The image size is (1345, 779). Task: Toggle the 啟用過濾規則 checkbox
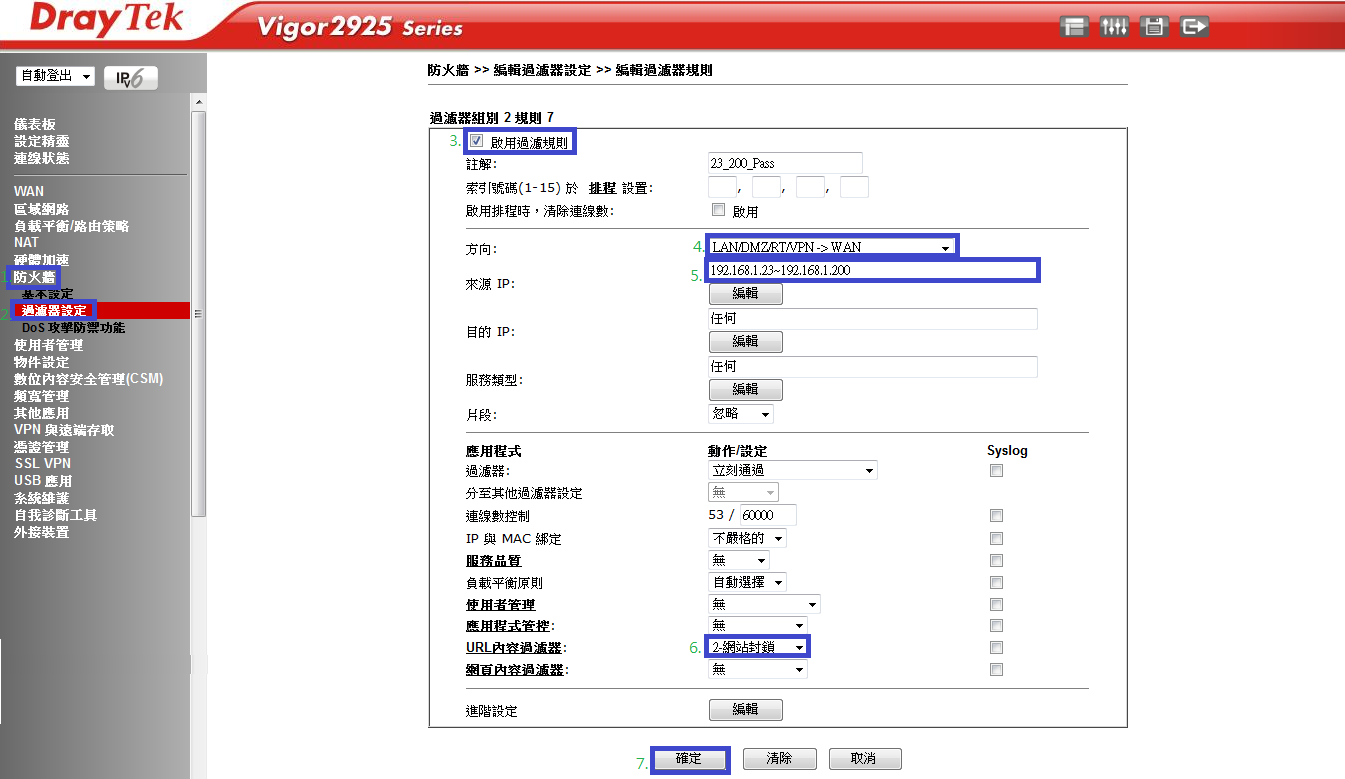pyautogui.click(x=477, y=141)
